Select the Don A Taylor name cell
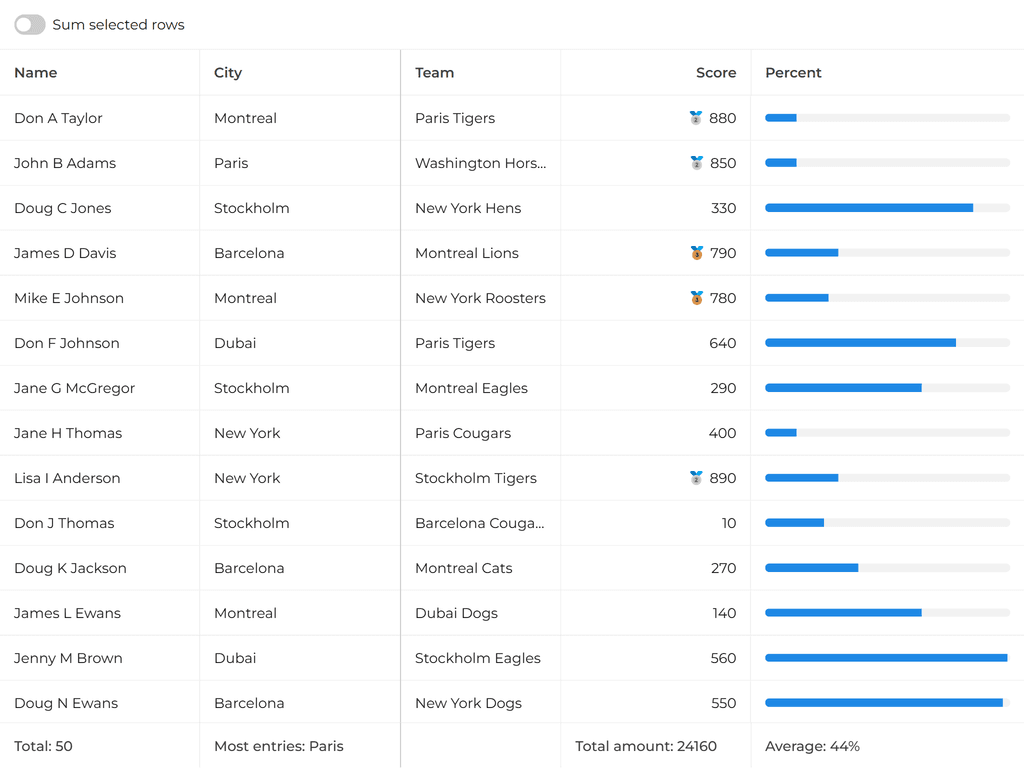This screenshot has height=768, width=1024. [58, 118]
